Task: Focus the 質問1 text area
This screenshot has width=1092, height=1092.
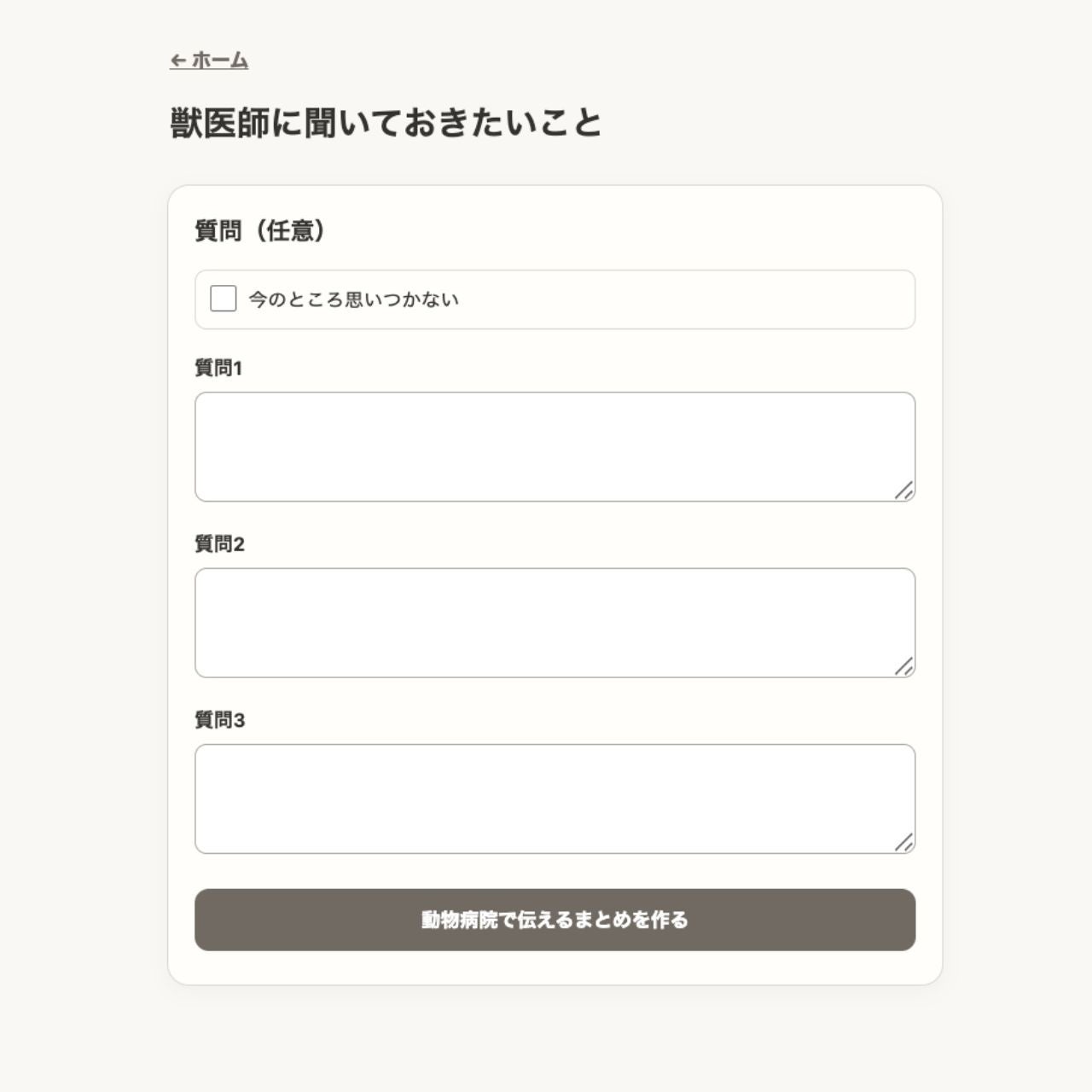Action: tap(555, 447)
